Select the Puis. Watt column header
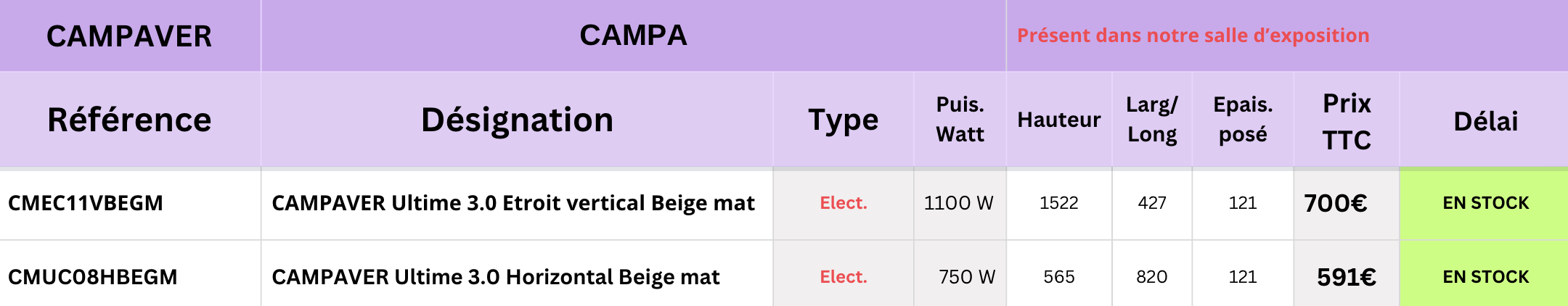 (960, 120)
